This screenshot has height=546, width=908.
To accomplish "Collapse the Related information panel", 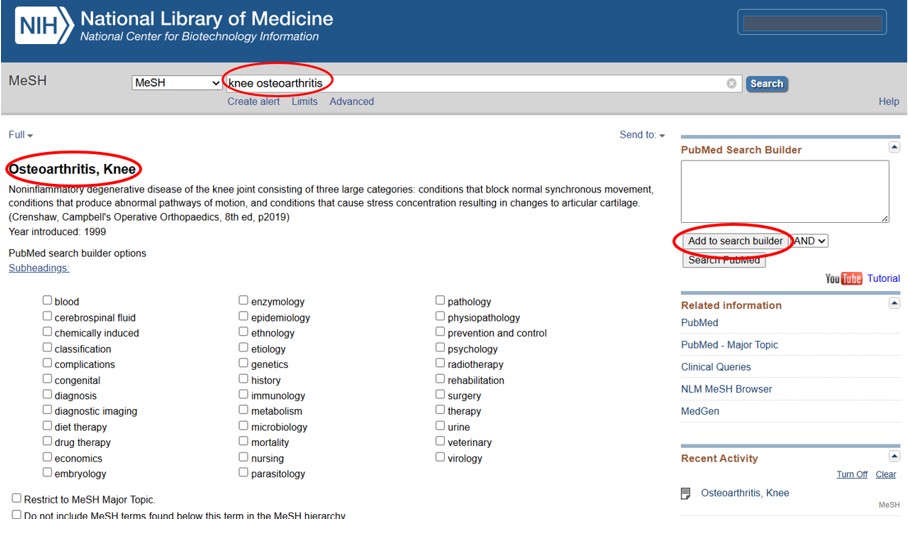I will pos(894,303).
